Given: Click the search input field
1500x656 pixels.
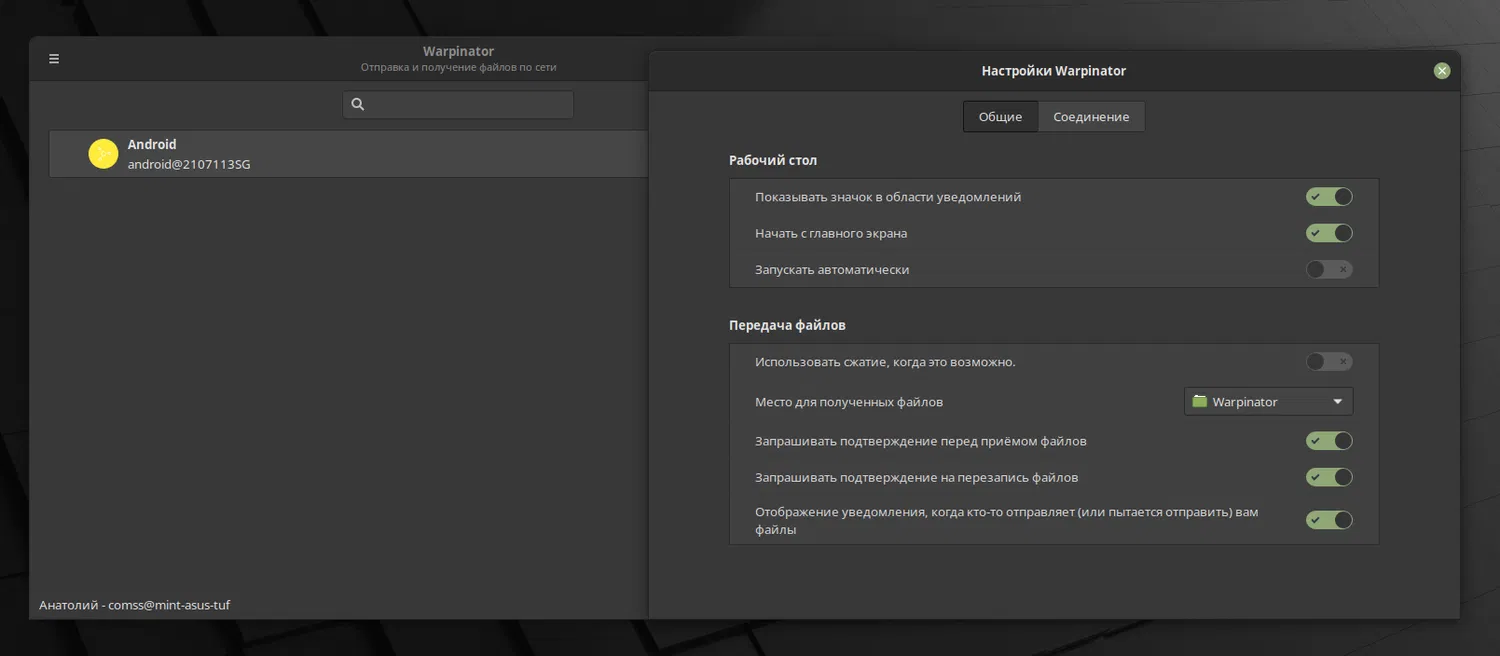Looking at the screenshot, I should tap(458, 104).
